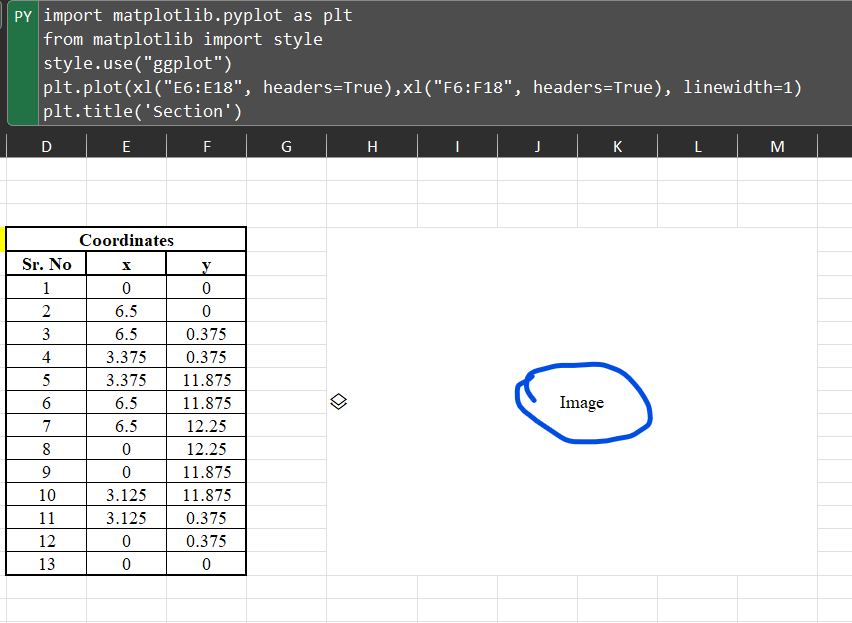Select the "Sr. No" header cell
This screenshot has height=623, width=852.
45,264
